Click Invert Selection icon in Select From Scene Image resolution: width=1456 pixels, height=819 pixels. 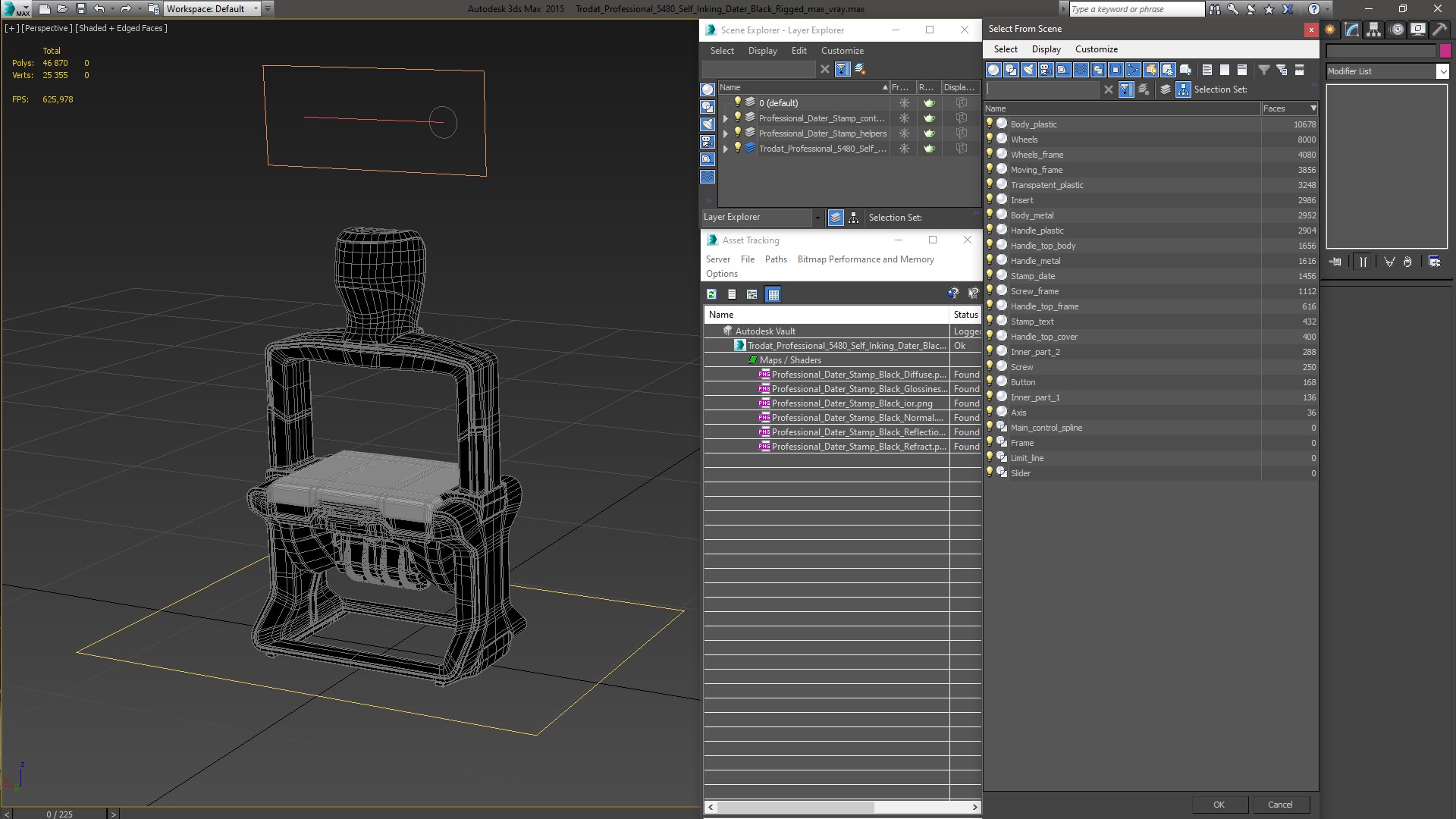[x=1242, y=70]
